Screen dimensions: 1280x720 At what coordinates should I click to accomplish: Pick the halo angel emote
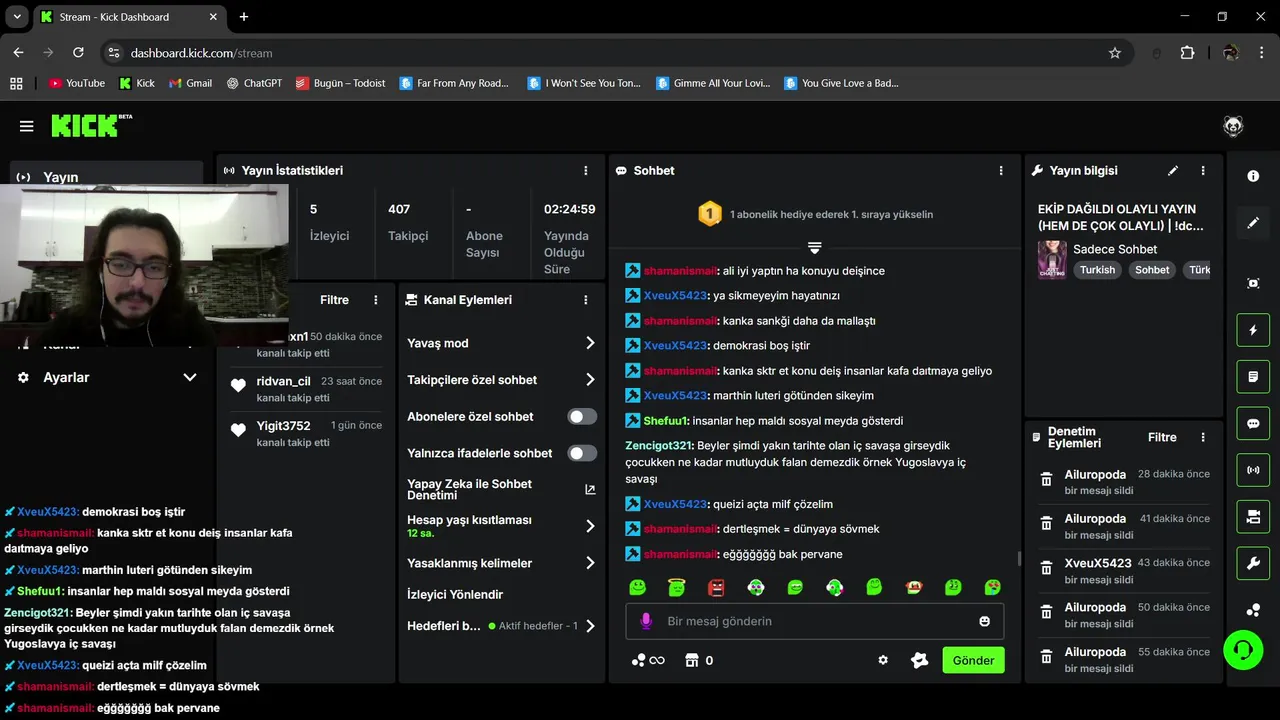[x=677, y=587]
